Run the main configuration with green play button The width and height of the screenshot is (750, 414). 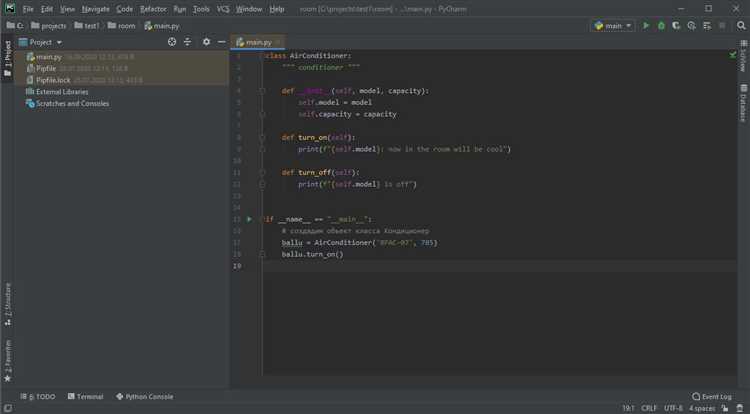point(646,26)
